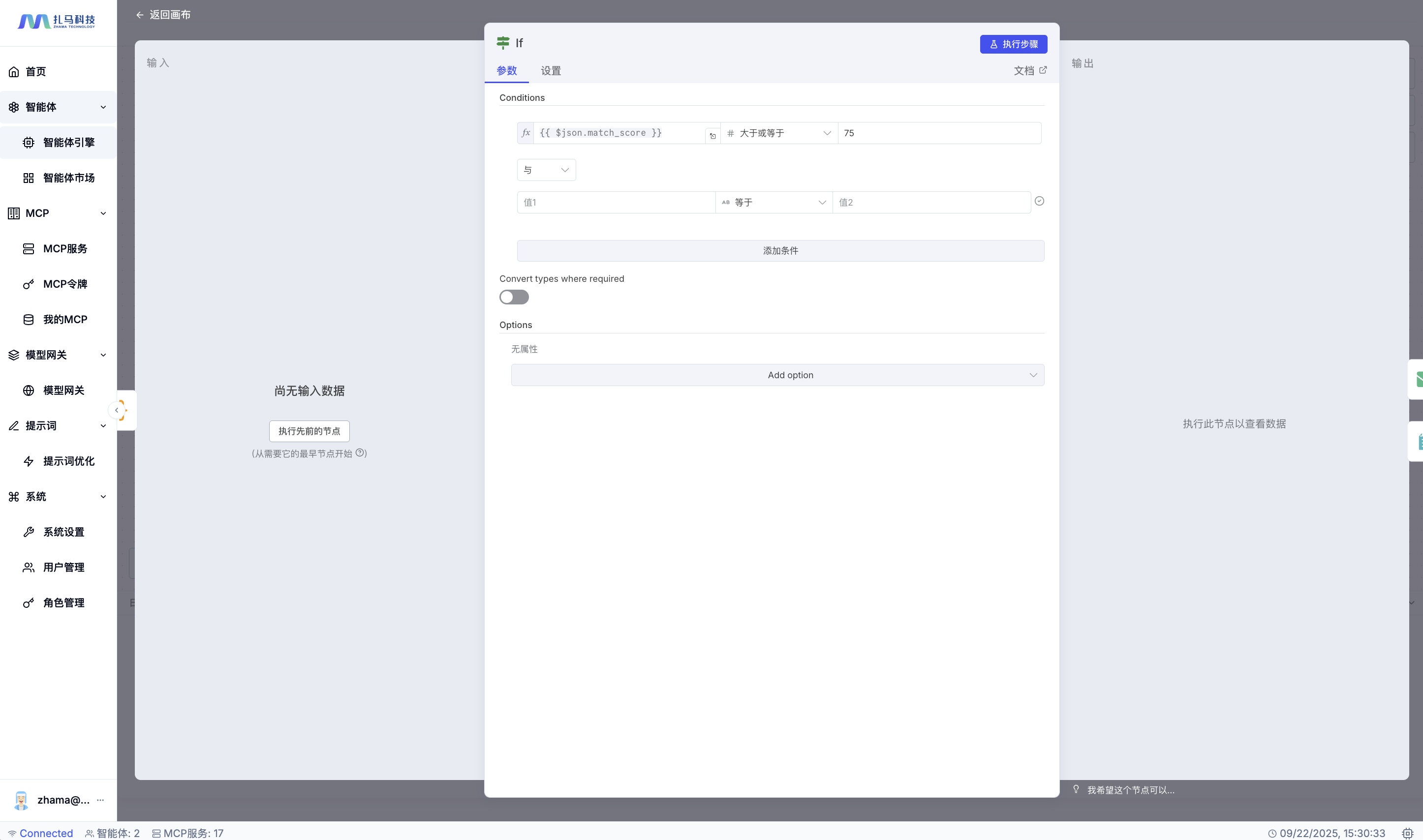Toggle Convert types where required switch
This screenshot has width=1423, height=840.
coord(514,297)
